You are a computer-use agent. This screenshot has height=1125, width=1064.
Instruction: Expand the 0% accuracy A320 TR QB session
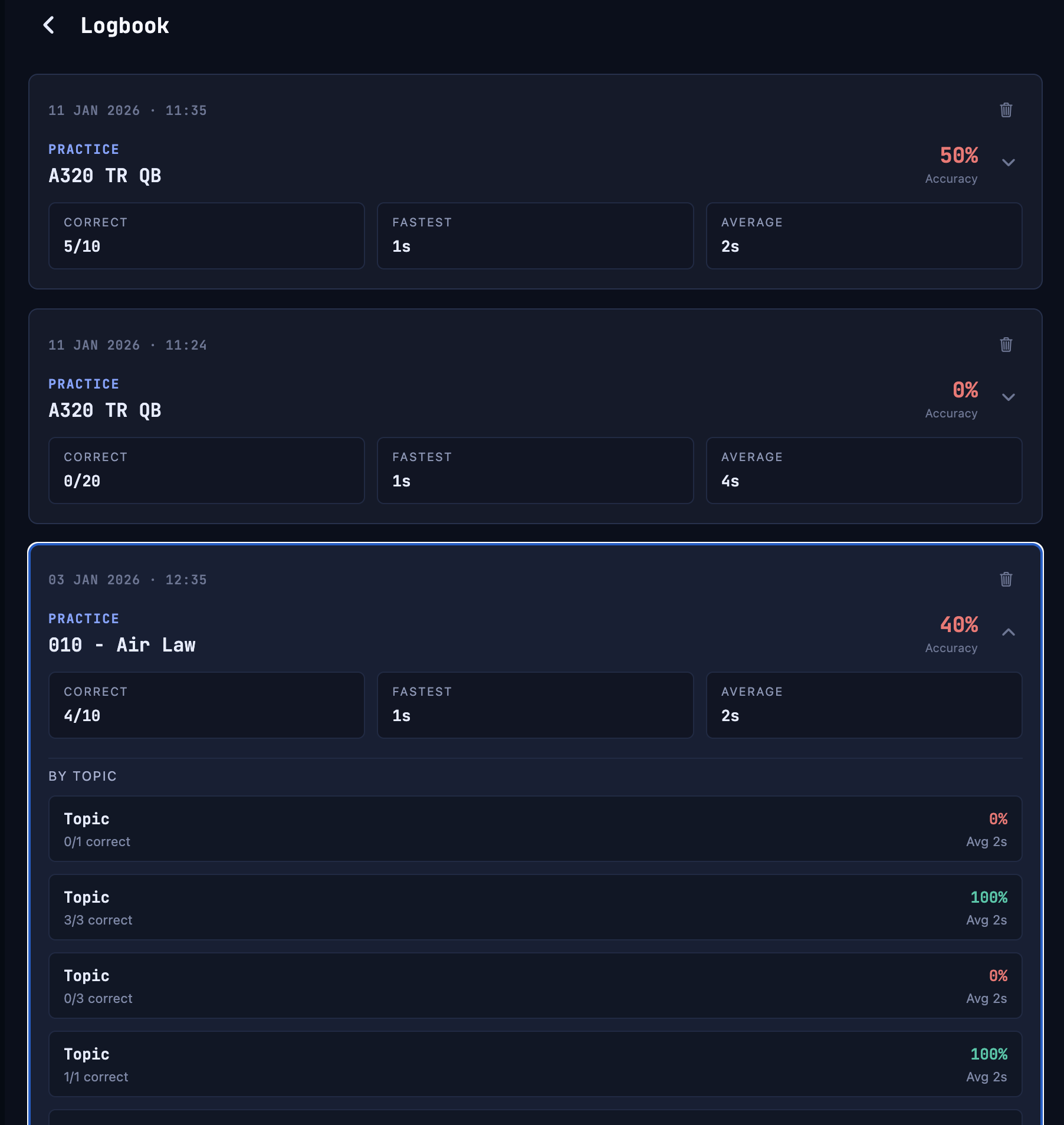pos(1008,397)
